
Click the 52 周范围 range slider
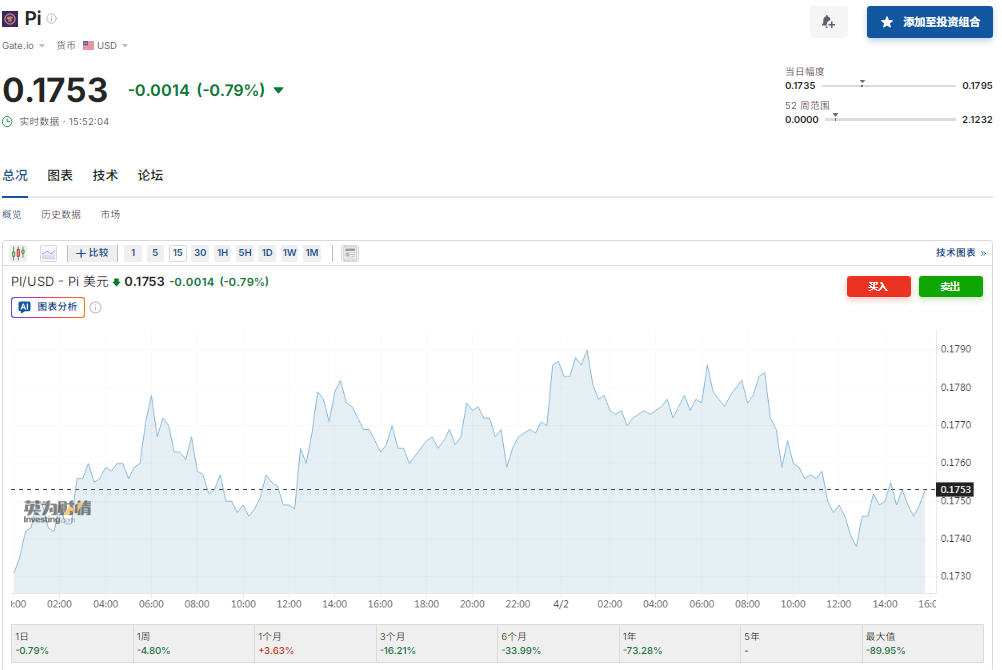[x=890, y=119]
